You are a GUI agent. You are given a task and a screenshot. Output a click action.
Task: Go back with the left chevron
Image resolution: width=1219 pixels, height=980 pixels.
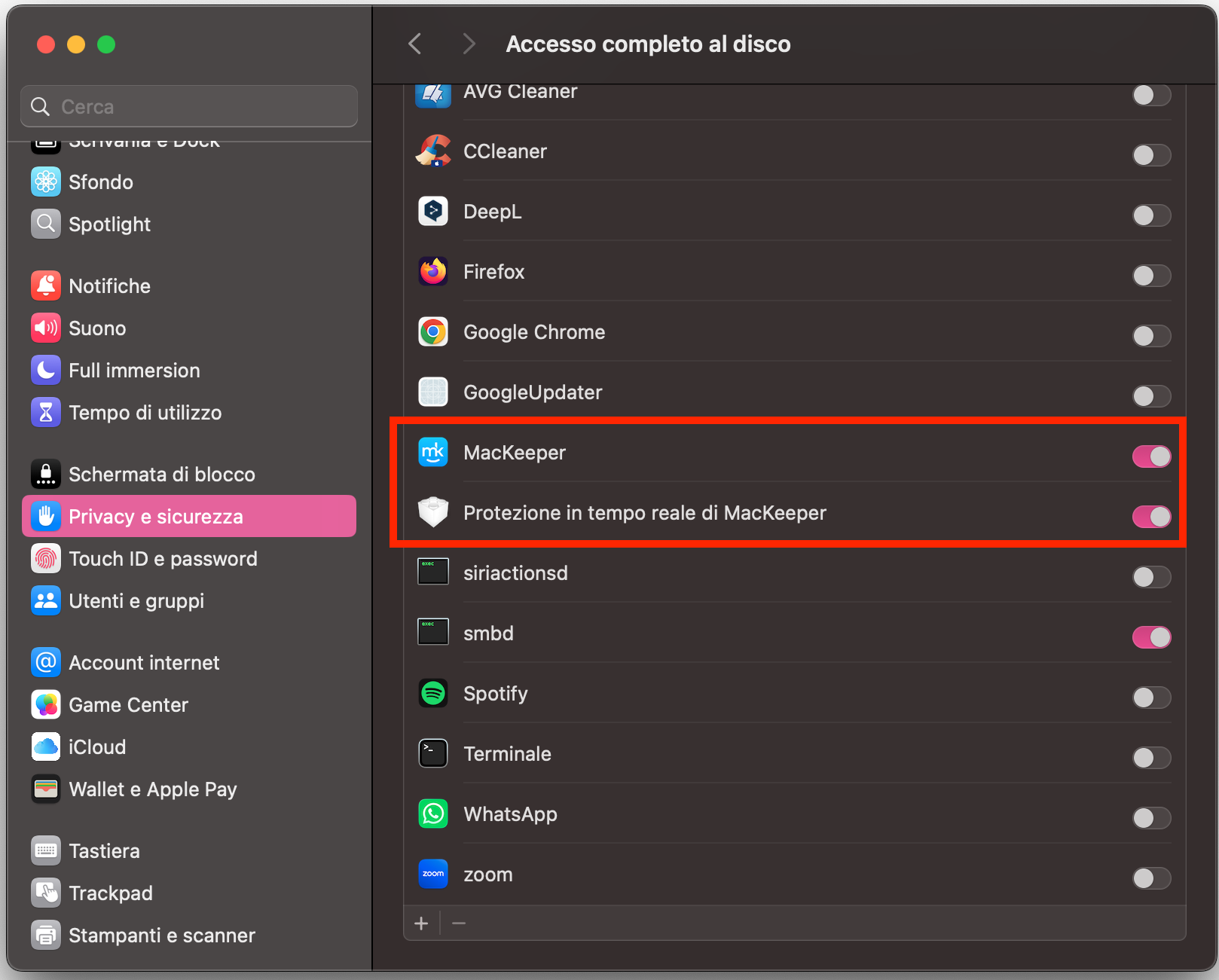click(x=414, y=44)
